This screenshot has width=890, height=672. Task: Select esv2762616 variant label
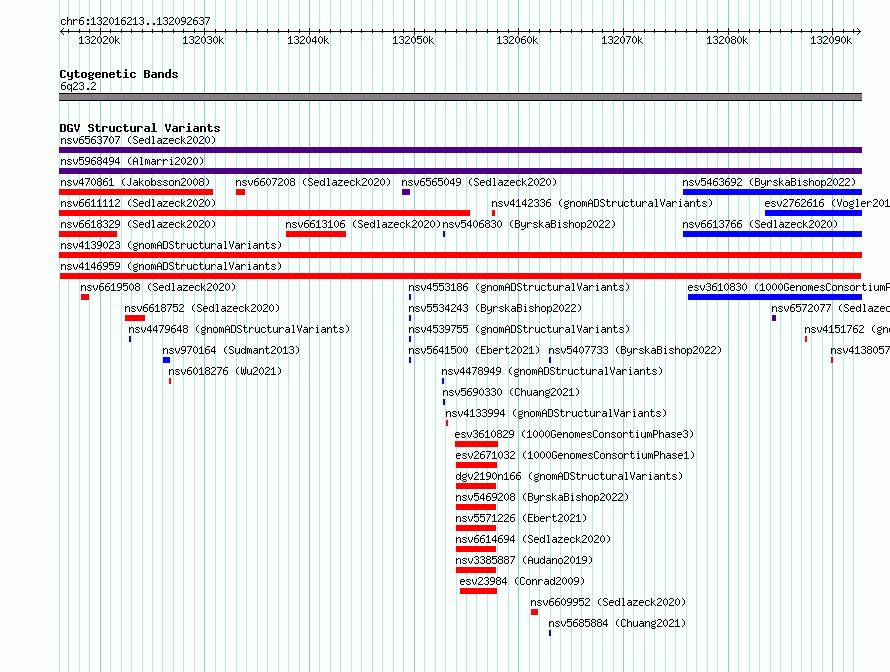827,203
